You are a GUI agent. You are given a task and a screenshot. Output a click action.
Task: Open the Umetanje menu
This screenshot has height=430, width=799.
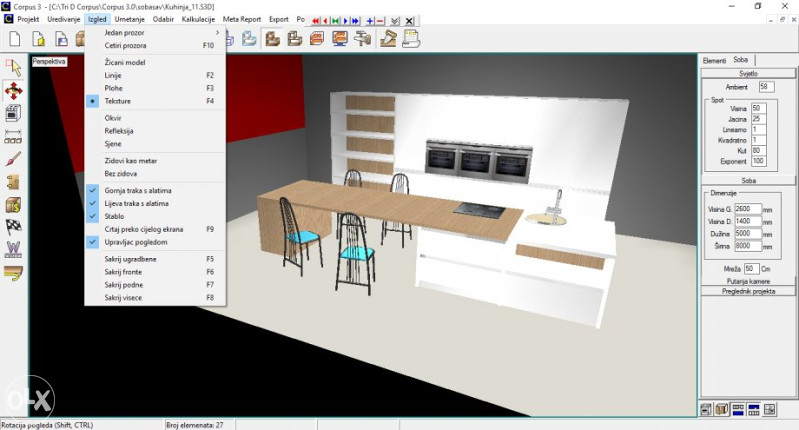click(x=129, y=19)
